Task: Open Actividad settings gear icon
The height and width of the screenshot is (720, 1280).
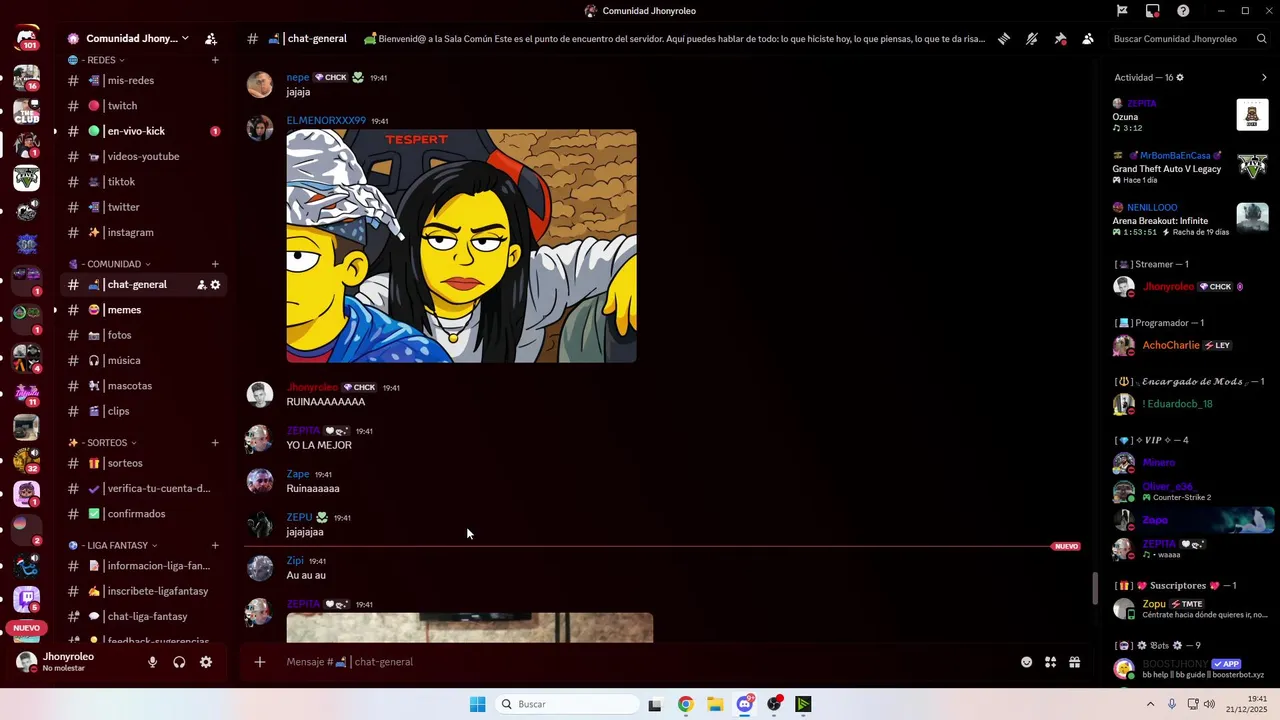Action: (x=1180, y=77)
